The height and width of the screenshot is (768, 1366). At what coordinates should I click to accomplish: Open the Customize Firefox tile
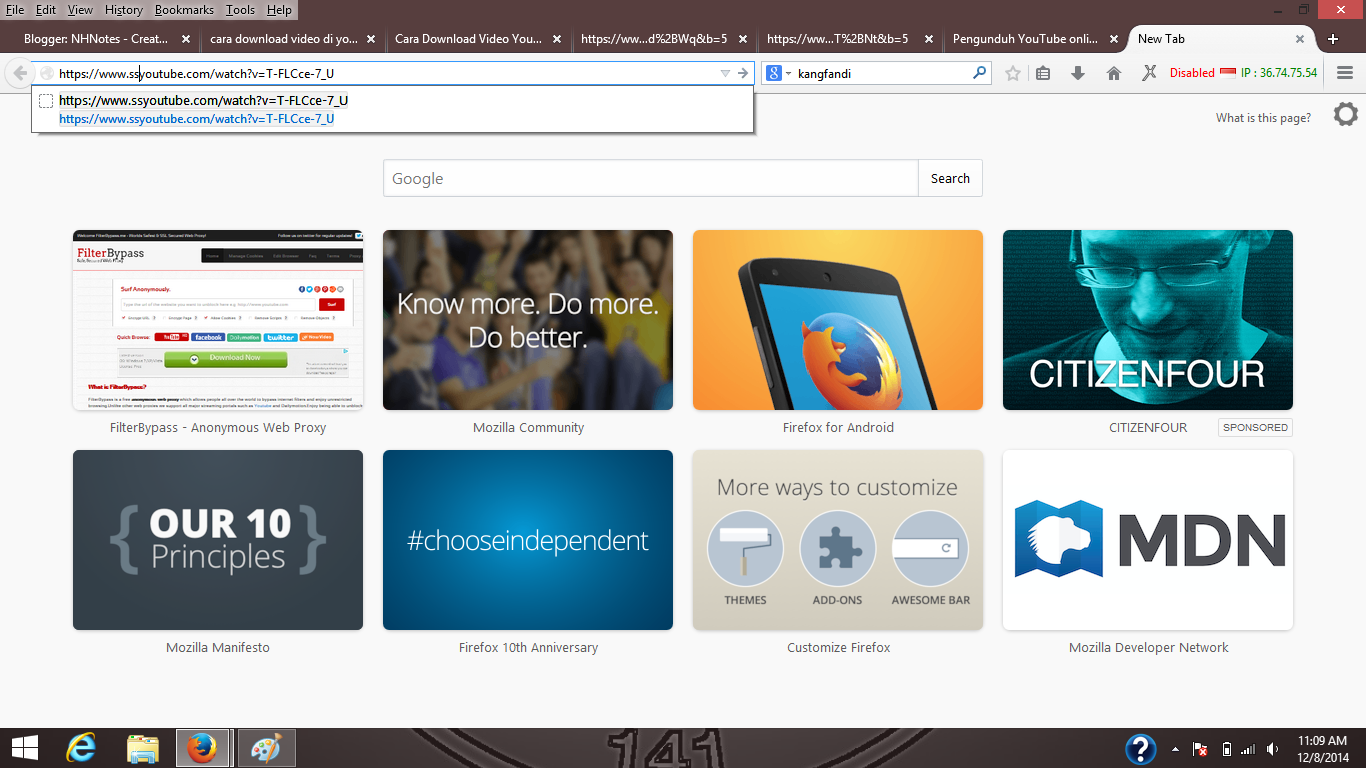(x=838, y=540)
